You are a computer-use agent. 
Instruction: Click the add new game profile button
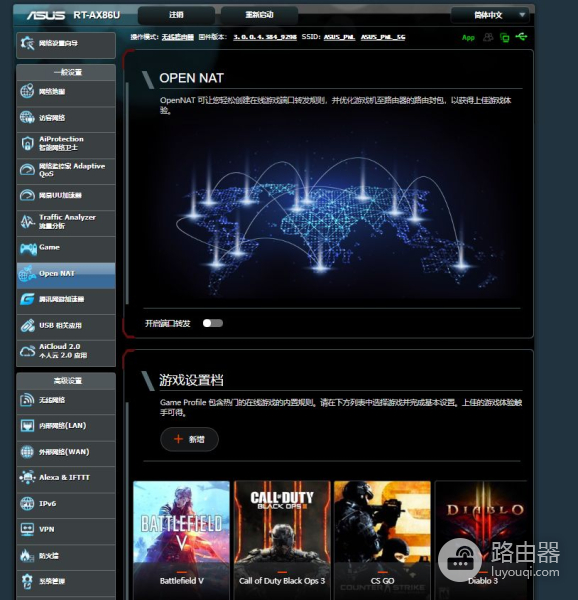pyautogui.click(x=189, y=439)
